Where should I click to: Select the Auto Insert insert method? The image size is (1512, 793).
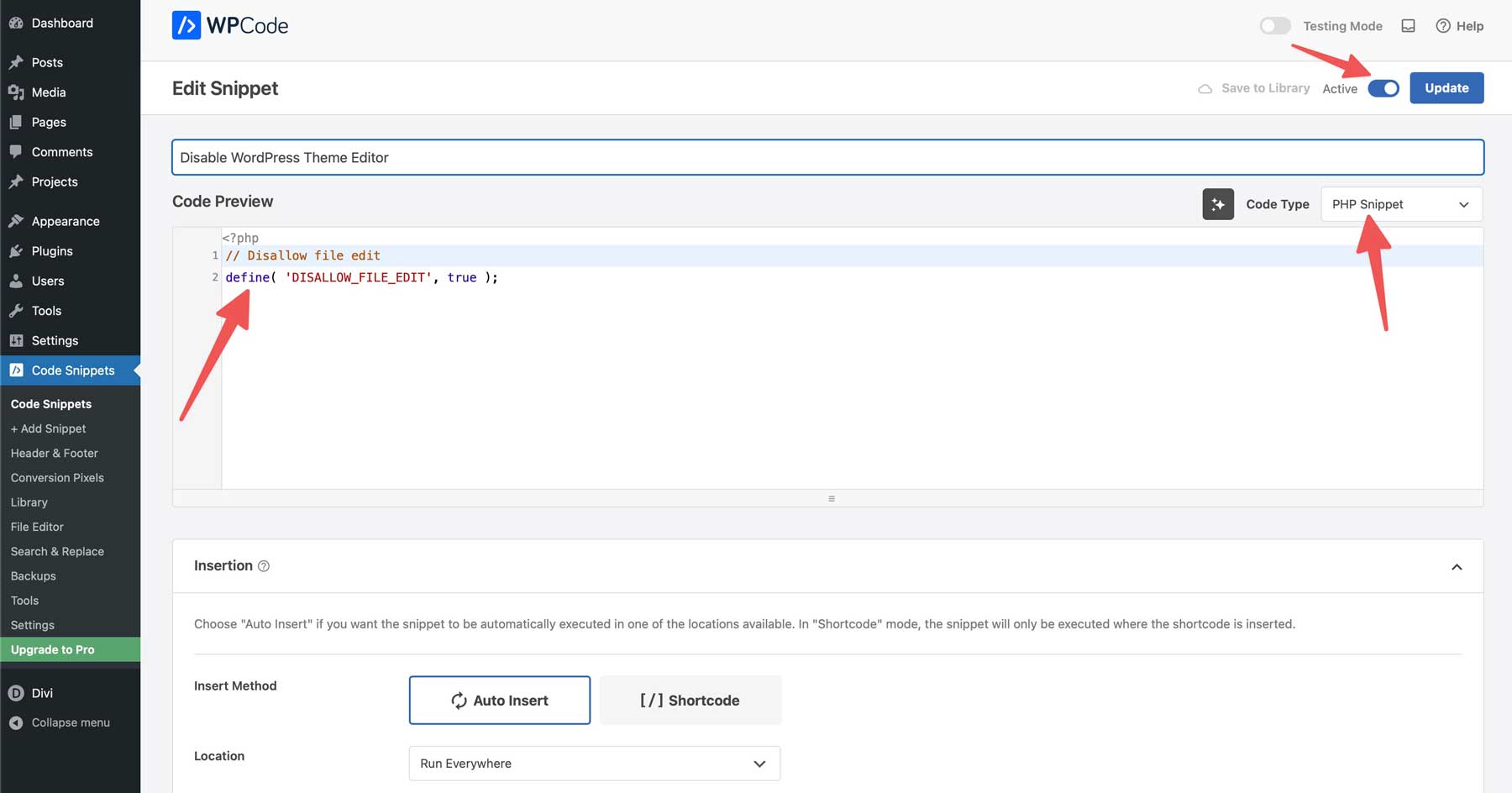(499, 700)
